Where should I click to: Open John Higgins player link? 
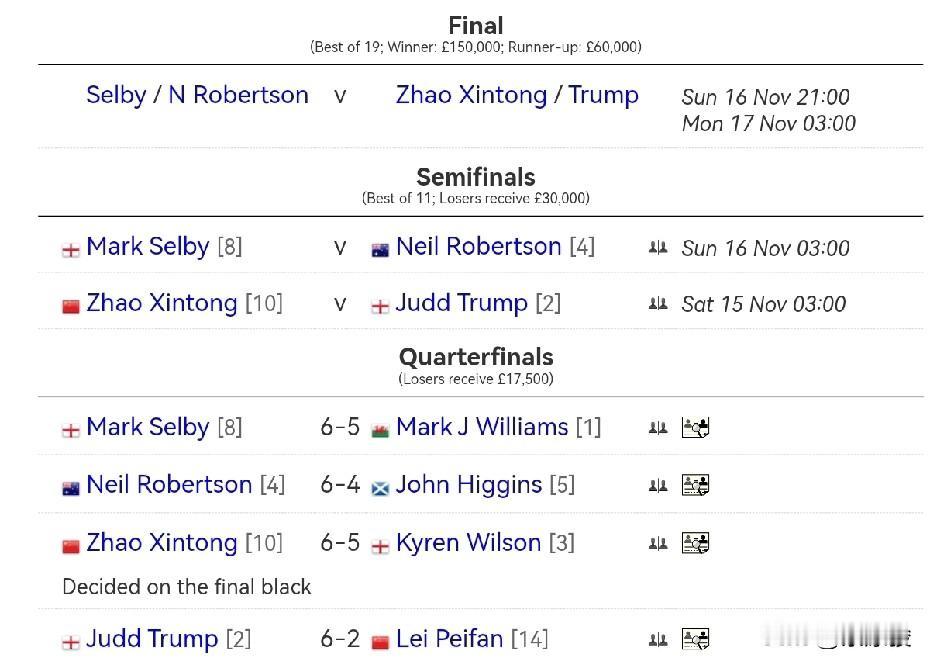469,485
